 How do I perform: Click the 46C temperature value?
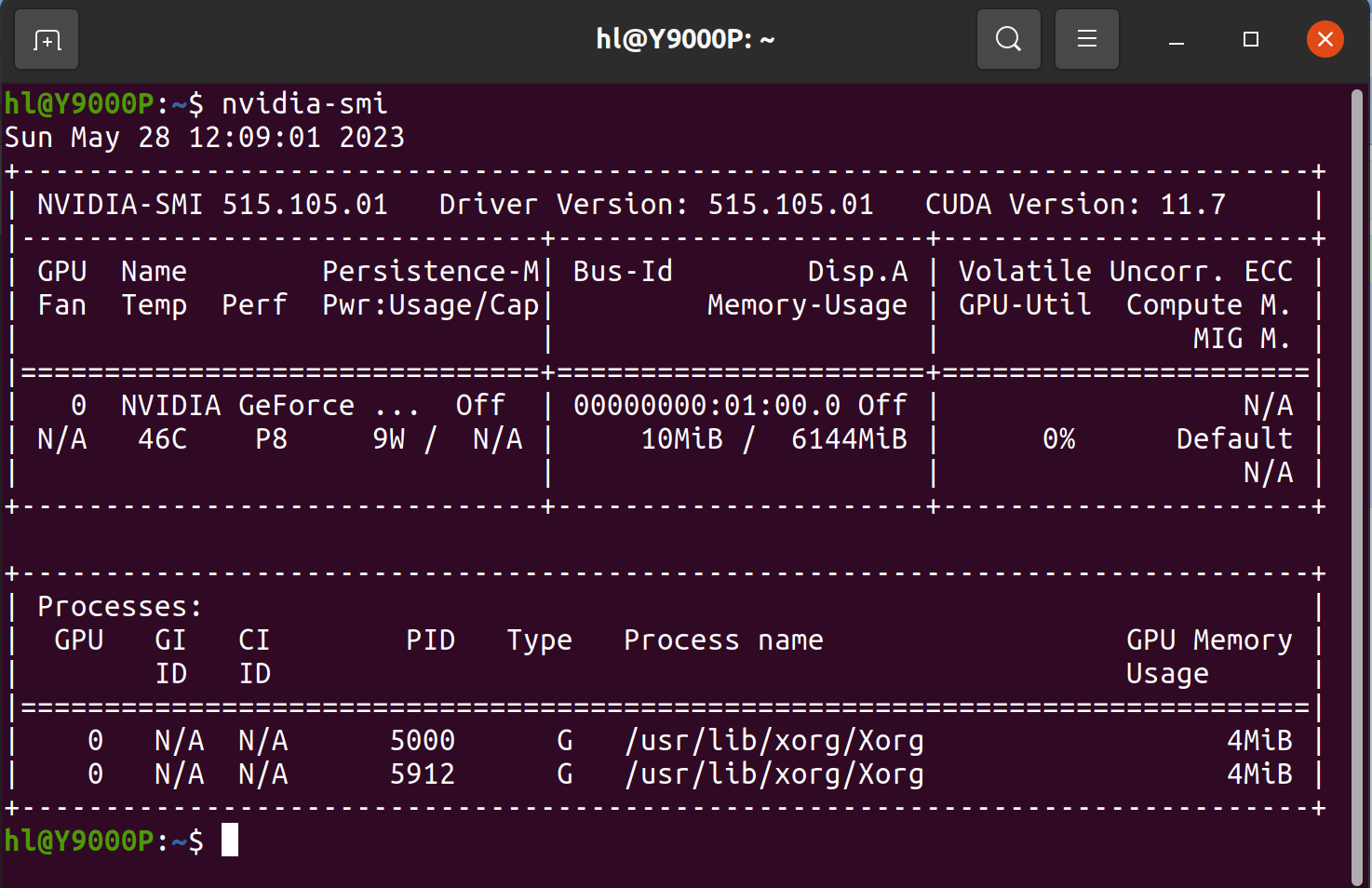point(162,438)
